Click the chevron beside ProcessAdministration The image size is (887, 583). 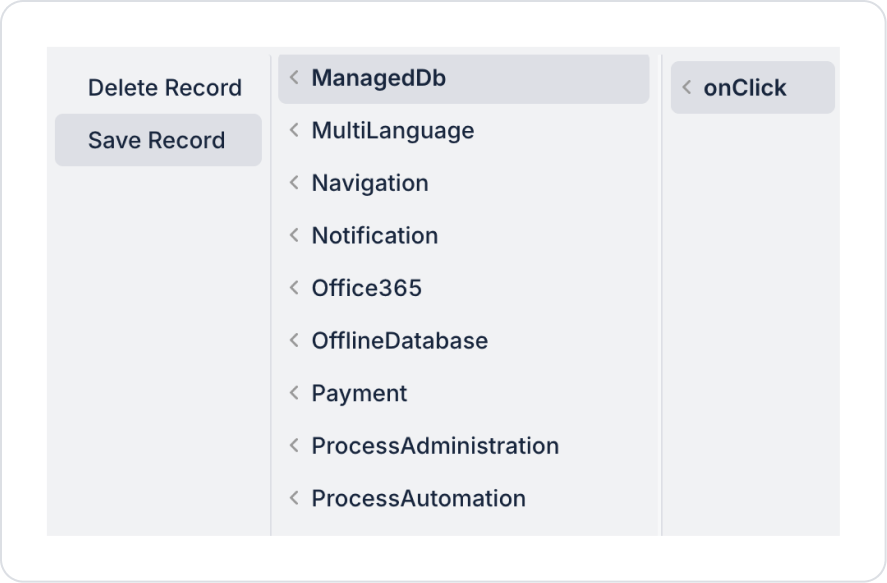294,445
